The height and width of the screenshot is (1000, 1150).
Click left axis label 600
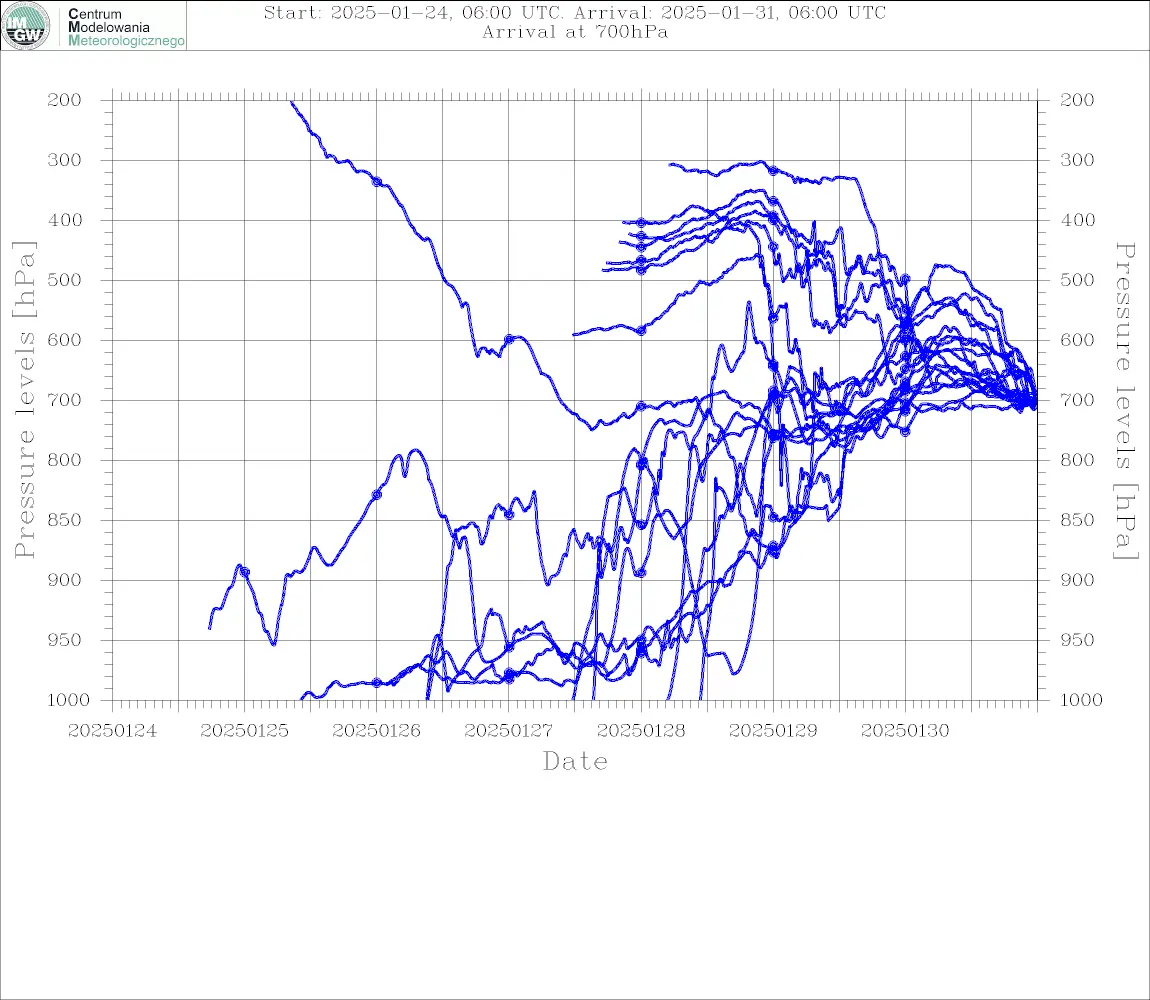coord(65,340)
